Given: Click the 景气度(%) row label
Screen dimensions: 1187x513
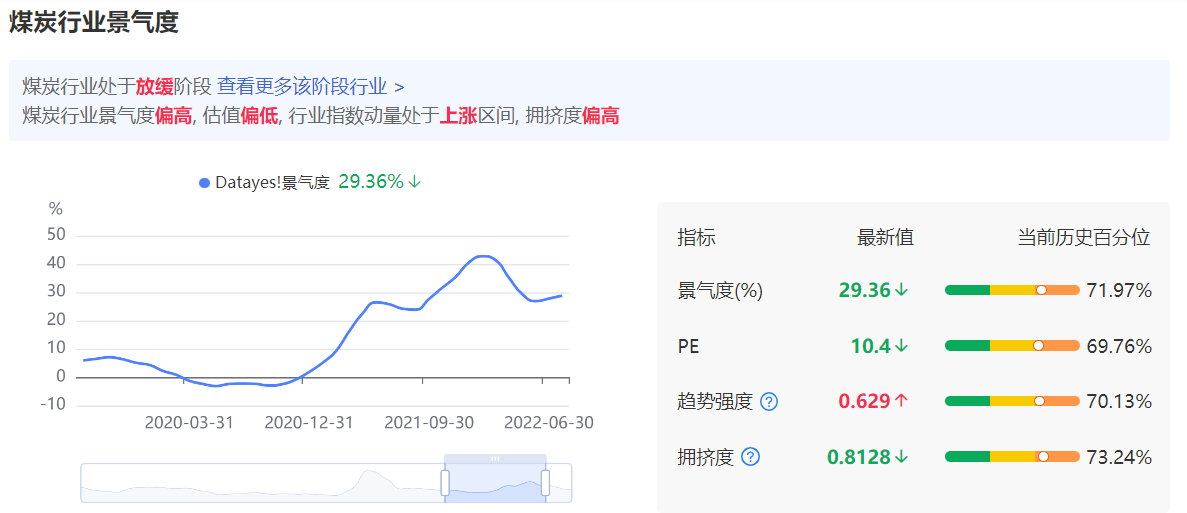Looking at the screenshot, I should tap(720, 291).
